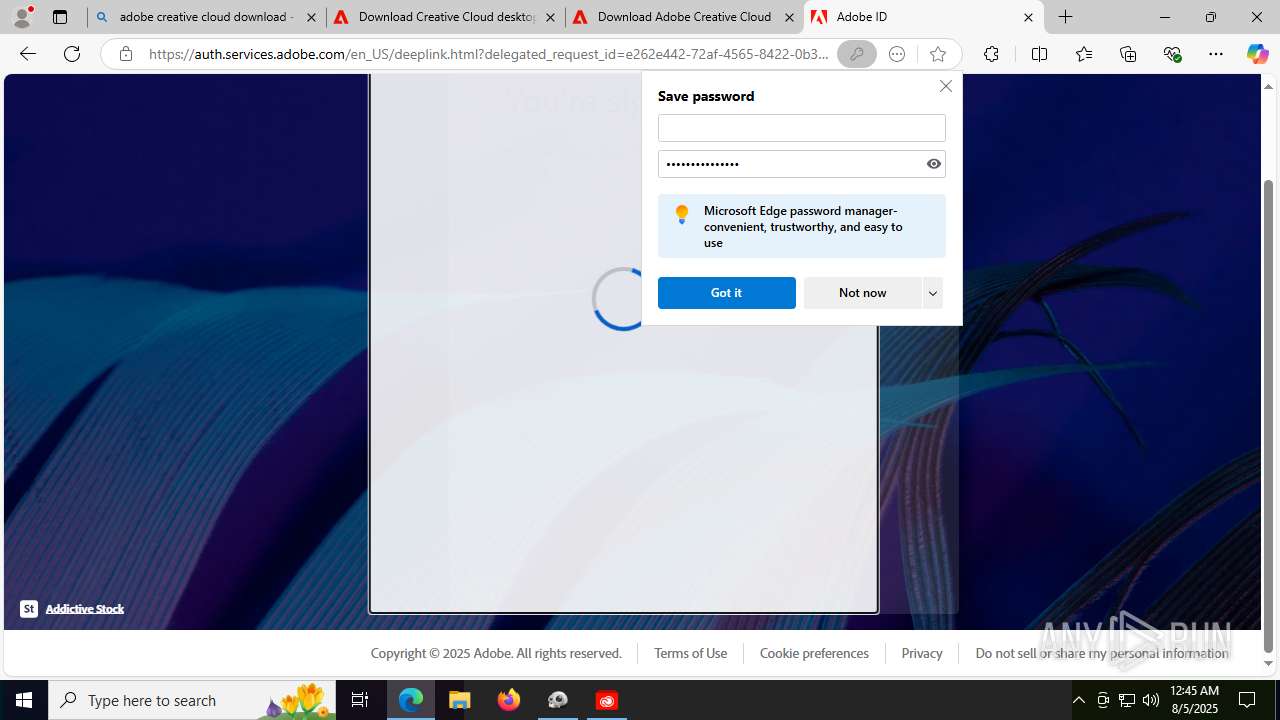Viewport: 1280px width, 720px height.
Task: Open Microsoft Edge taskbar icon
Action: point(411,700)
